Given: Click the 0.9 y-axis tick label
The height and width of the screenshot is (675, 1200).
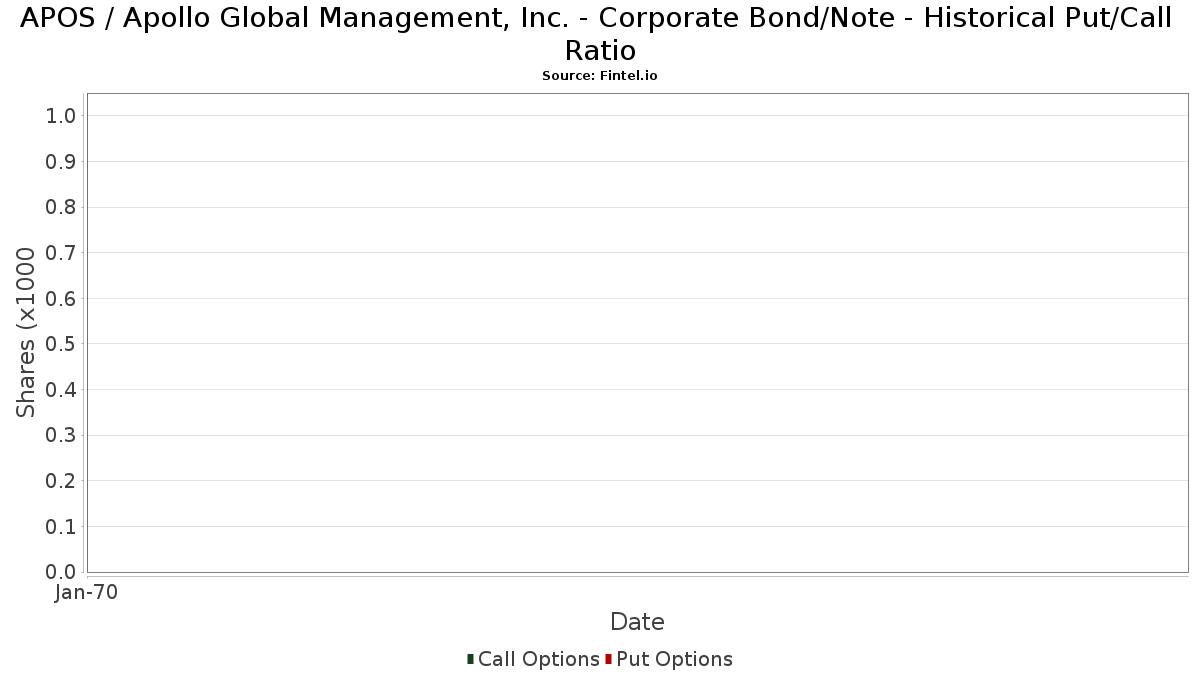Looking at the screenshot, I should click(x=61, y=162).
